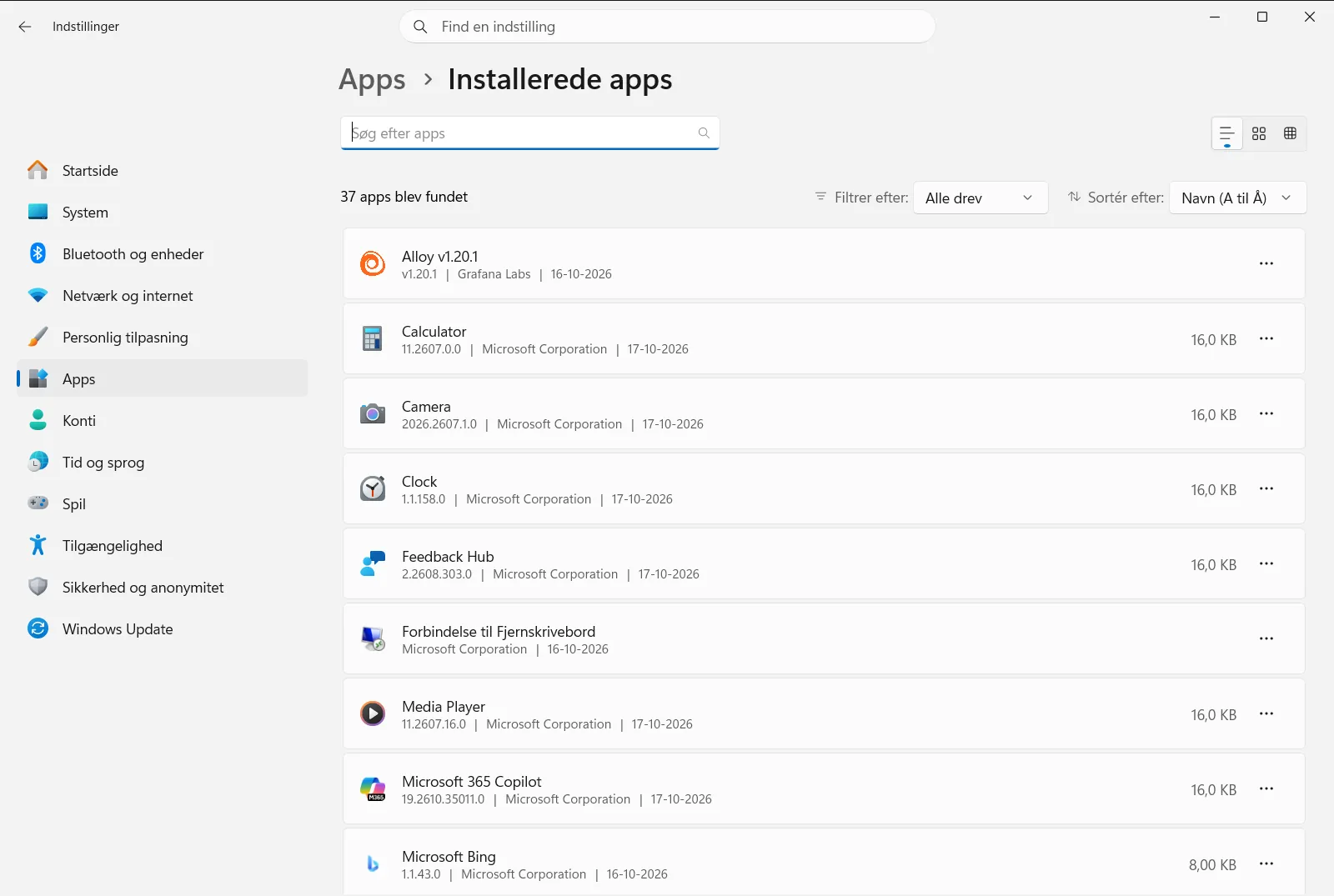The height and width of the screenshot is (896, 1334).
Task: Open the Alle drev filter dropdown
Action: tap(980, 198)
